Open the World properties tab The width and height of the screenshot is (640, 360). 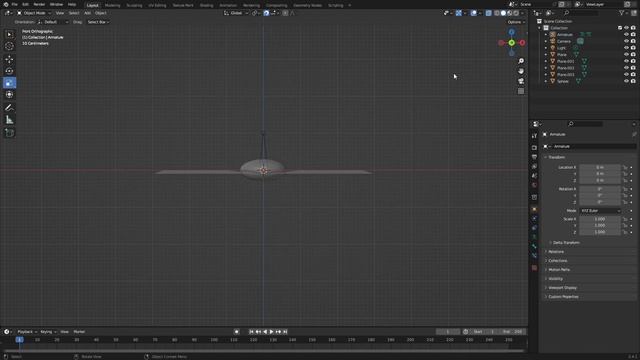tap(534, 185)
